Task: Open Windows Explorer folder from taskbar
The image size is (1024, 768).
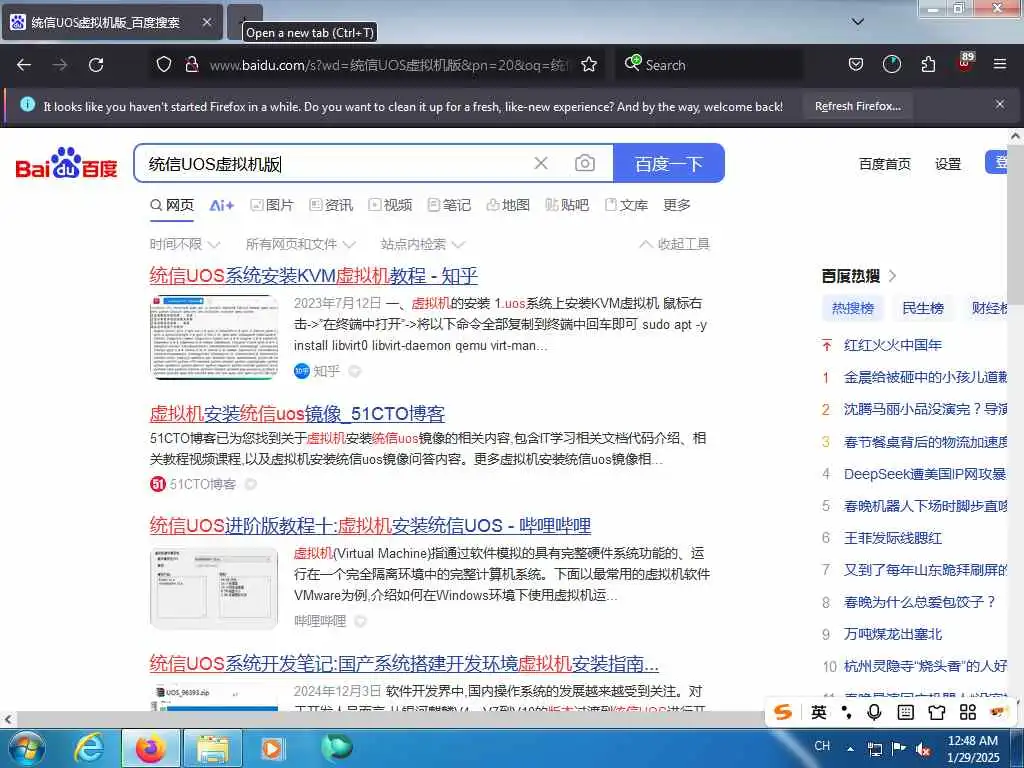Action: 214,750
